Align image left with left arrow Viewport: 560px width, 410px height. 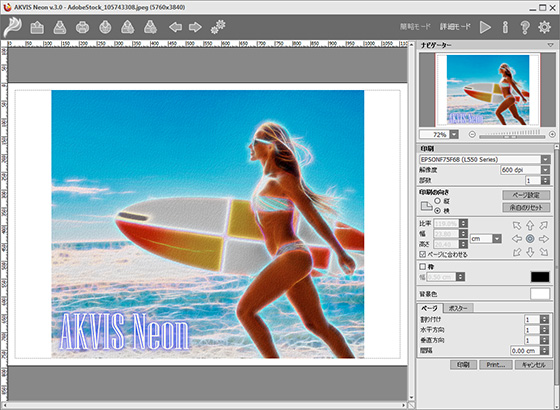[517, 239]
